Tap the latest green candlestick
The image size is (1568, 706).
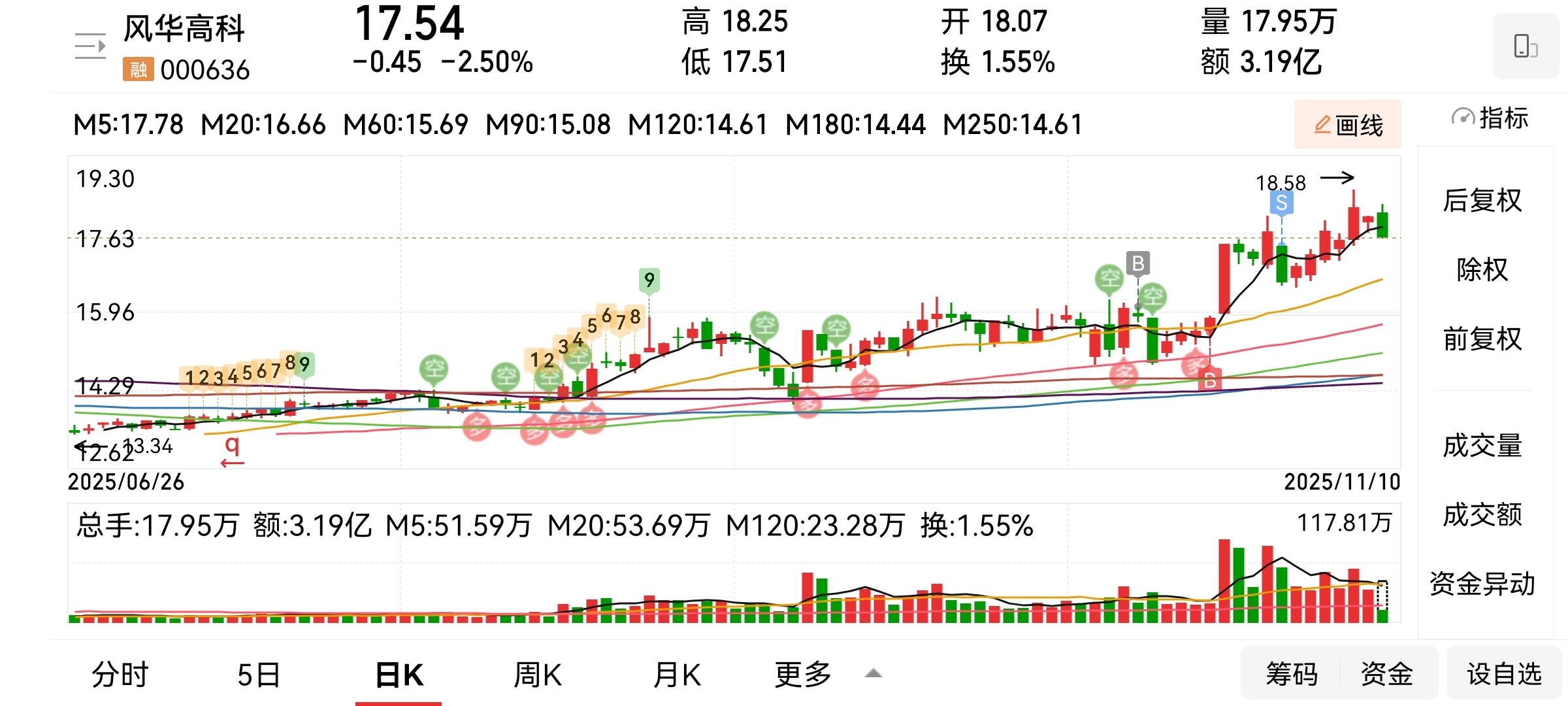click(x=1382, y=224)
